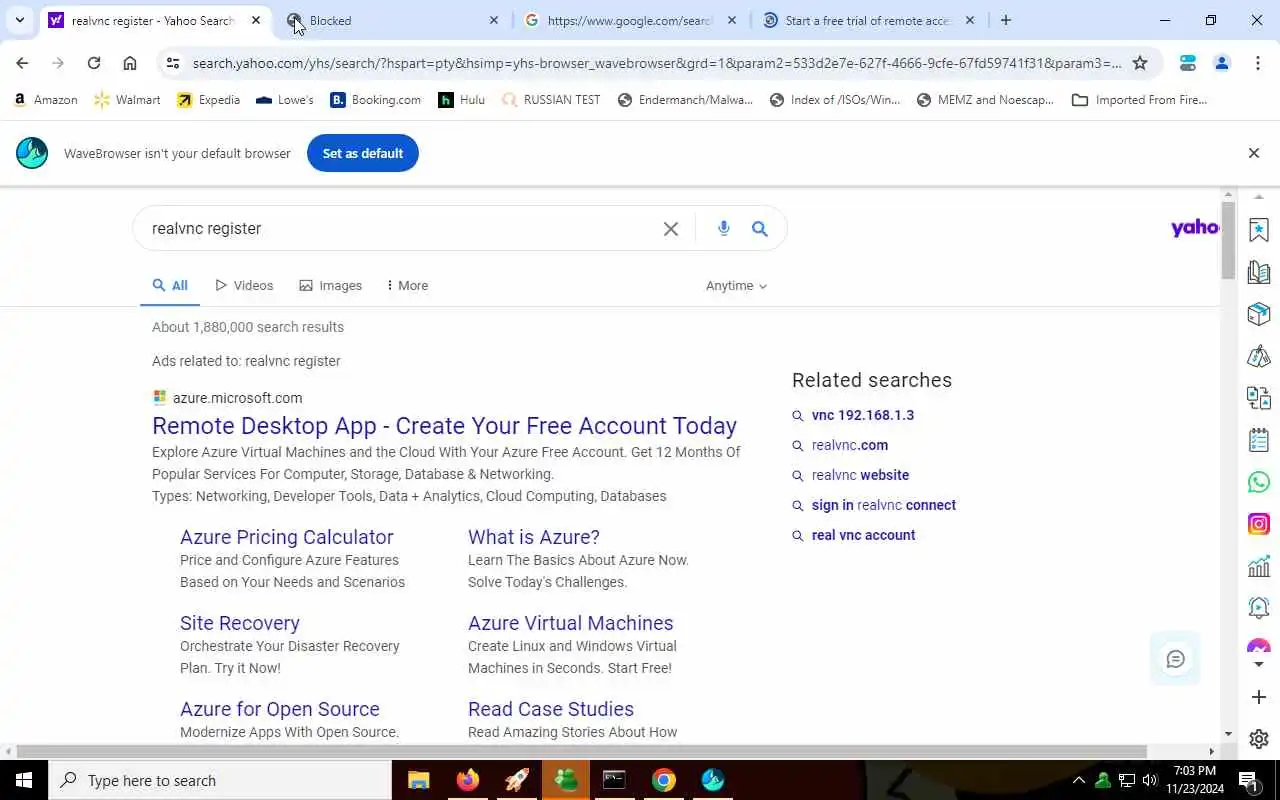Open the Hulu bookmark
Image resolution: width=1280 pixels, height=800 pixels.
(x=462, y=100)
